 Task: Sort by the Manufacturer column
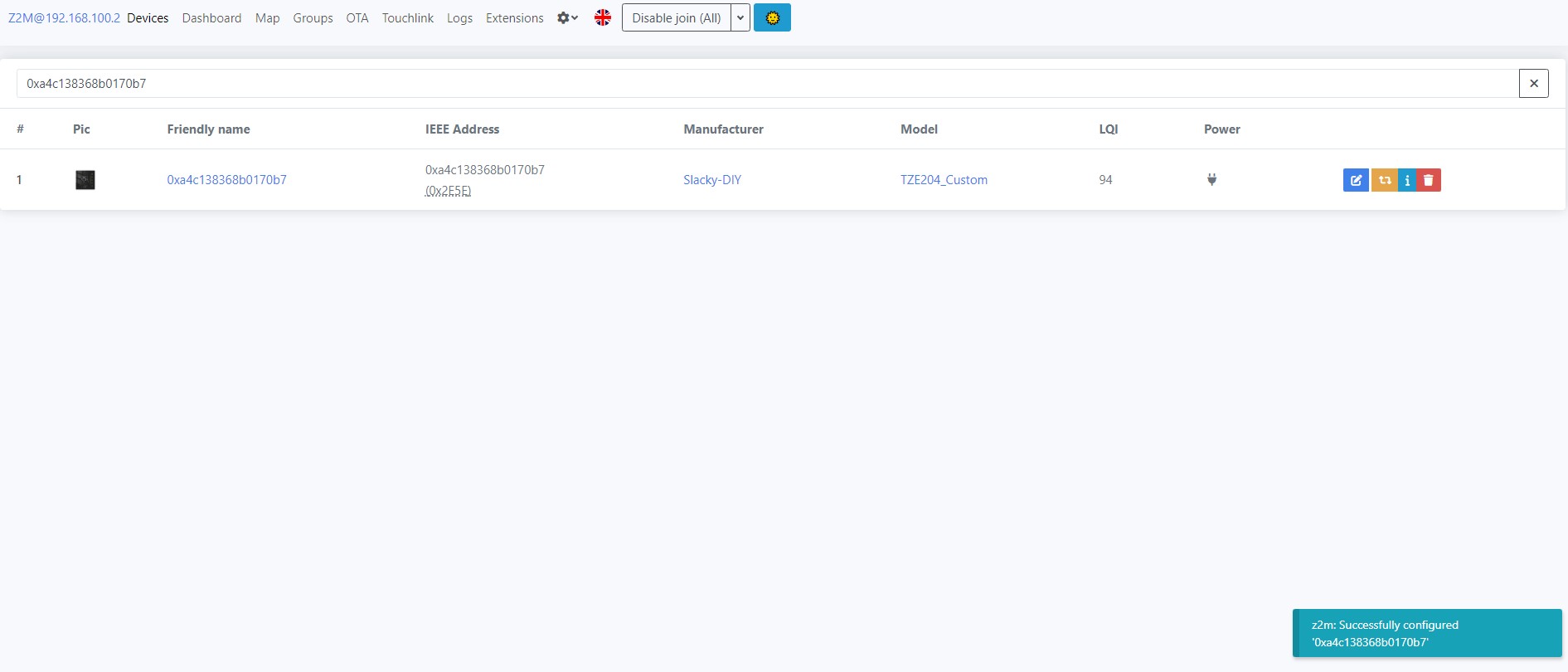(723, 129)
